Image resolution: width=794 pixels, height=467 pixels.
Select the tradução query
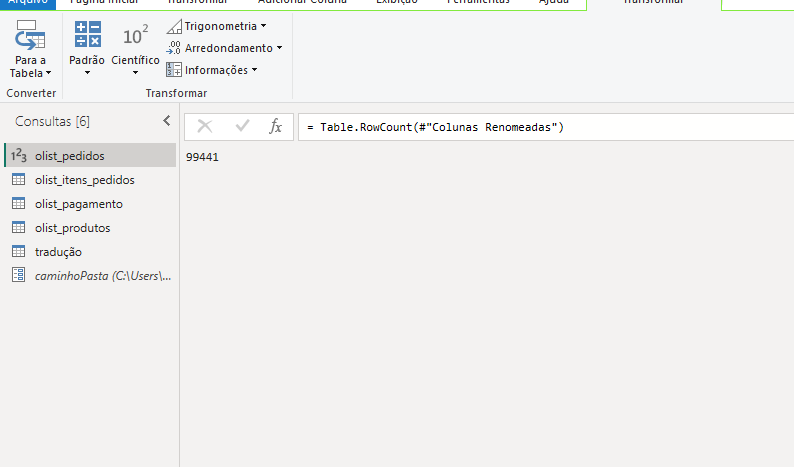pos(90,252)
